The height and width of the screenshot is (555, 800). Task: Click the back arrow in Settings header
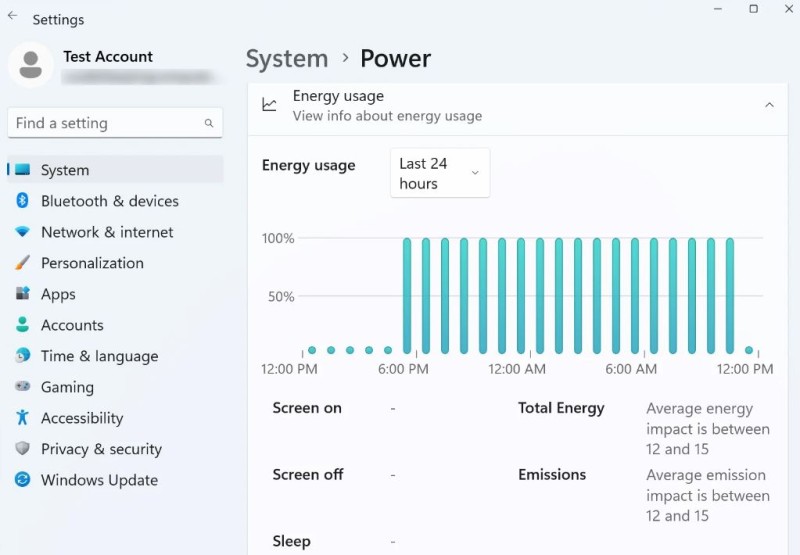point(13,16)
